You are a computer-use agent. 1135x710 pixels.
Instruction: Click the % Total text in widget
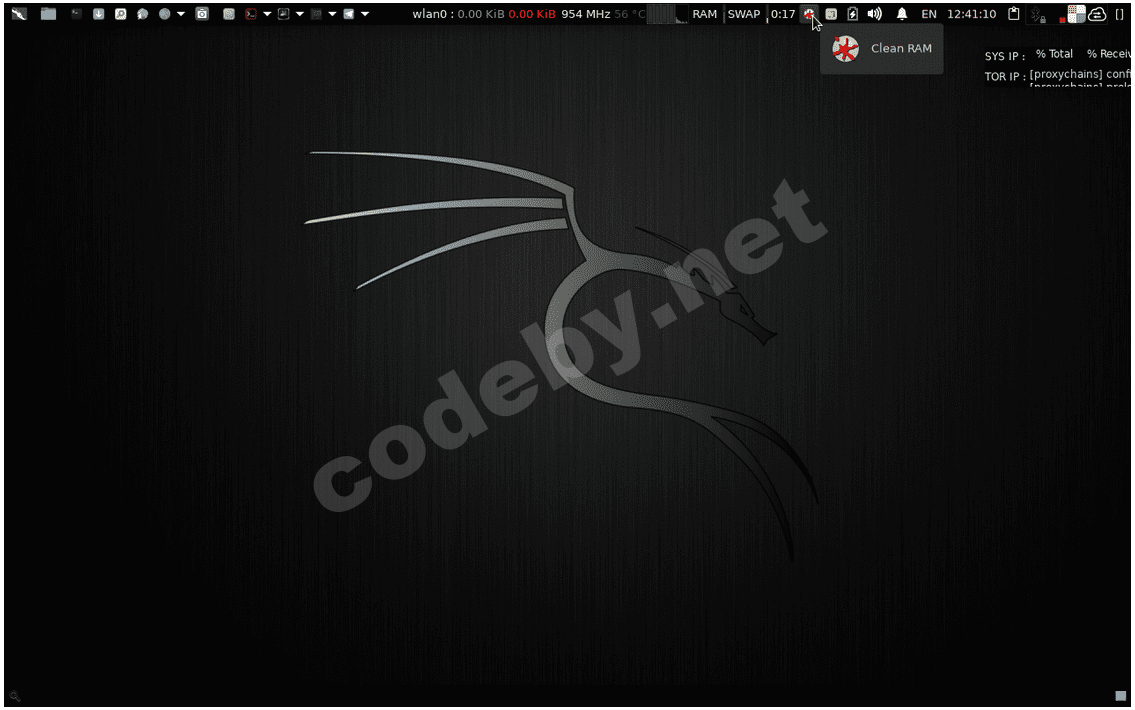click(1054, 54)
